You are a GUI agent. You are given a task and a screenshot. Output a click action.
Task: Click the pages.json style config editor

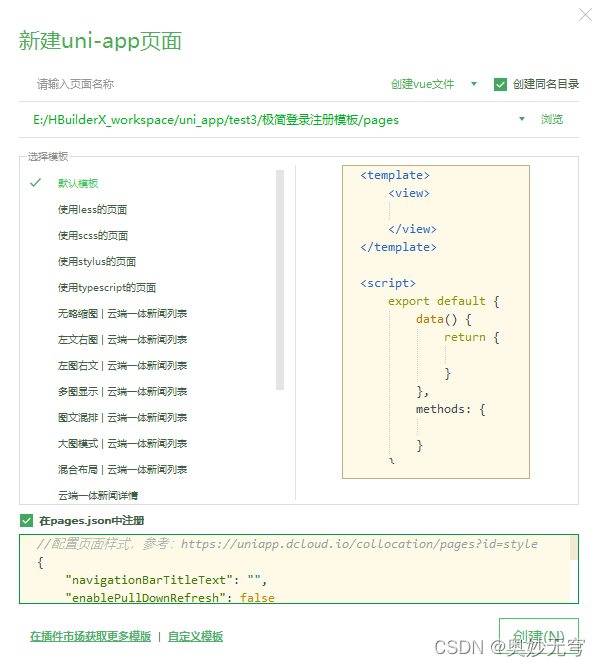click(299, 569)
